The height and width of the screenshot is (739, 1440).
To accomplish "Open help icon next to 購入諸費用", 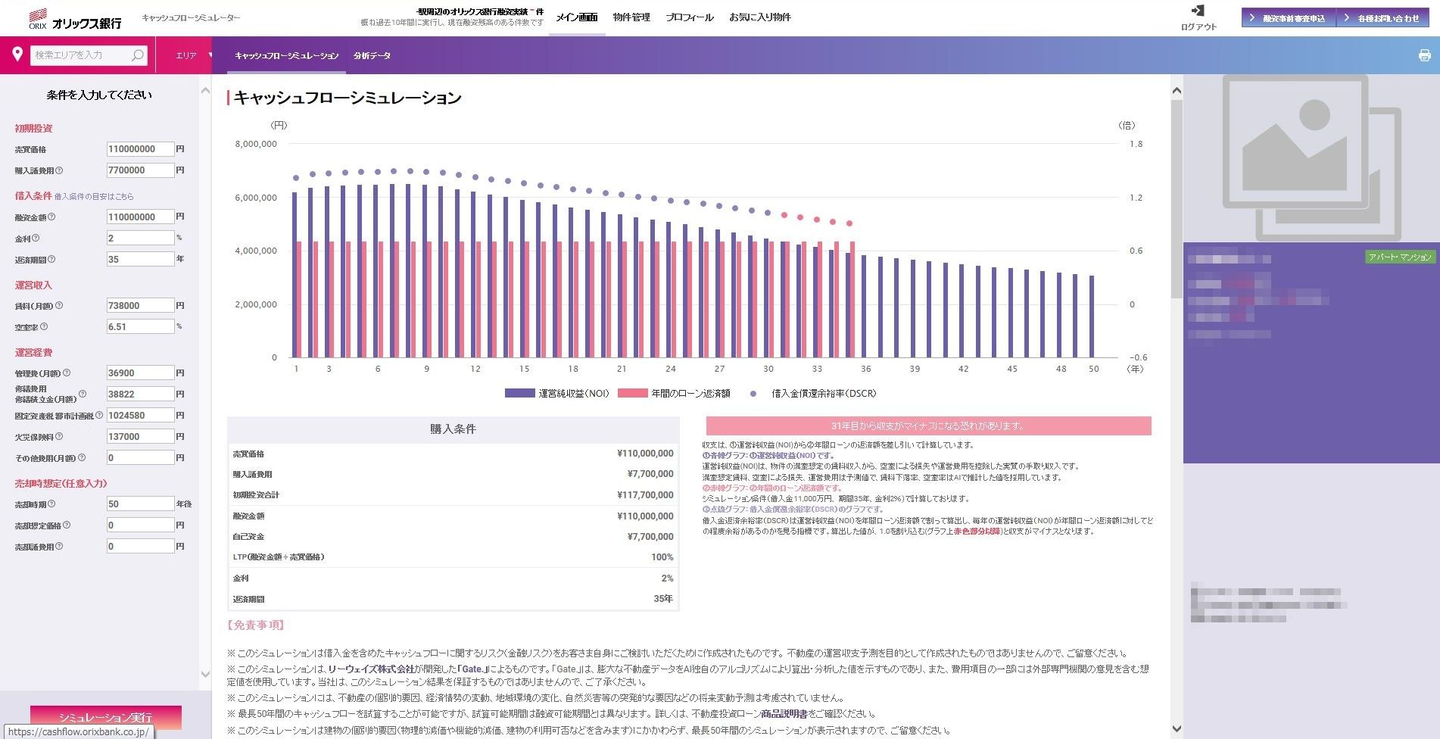I will click(x=59, y=171).
